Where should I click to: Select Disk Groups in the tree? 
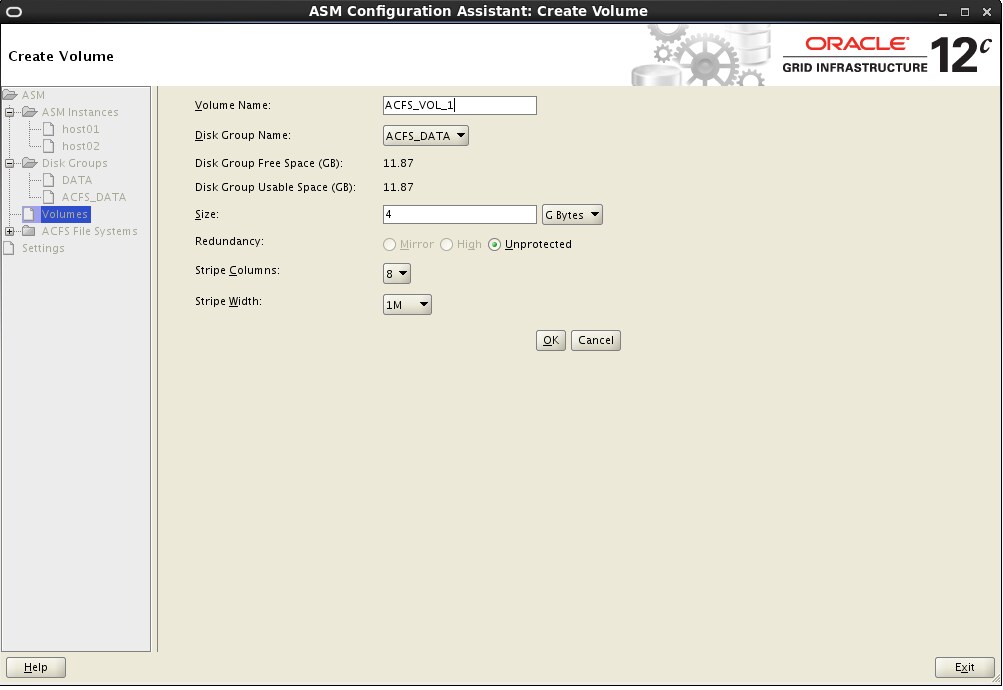[x=74, y=163]
